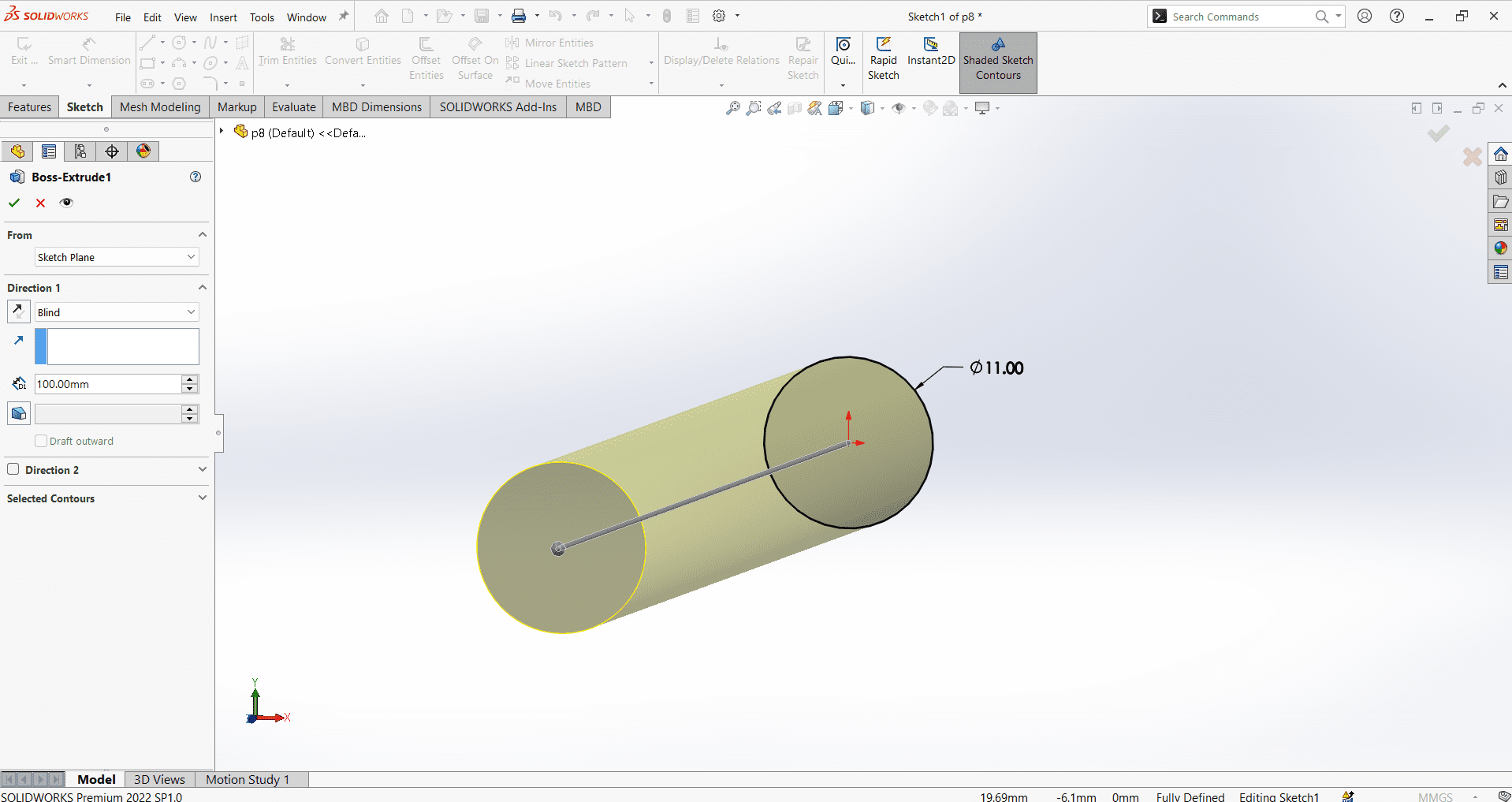Enable Direction 2 checkbox
The image size is (1512, 802).
pos(13,469)
